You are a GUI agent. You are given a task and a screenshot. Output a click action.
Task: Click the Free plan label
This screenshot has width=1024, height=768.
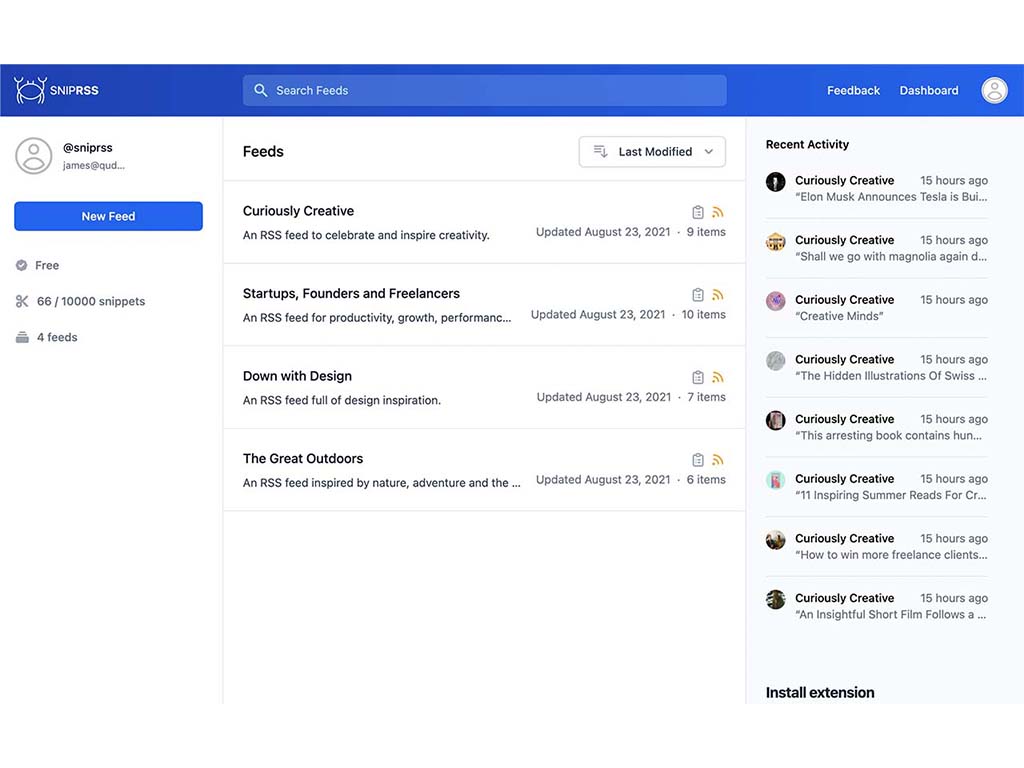pos(47,265)
